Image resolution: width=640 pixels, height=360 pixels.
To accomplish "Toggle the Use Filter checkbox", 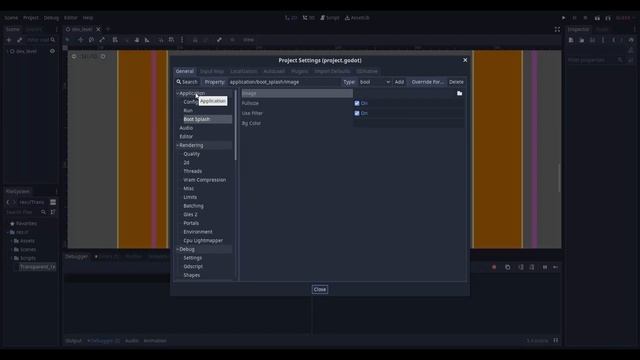I will tap(357, 113).
